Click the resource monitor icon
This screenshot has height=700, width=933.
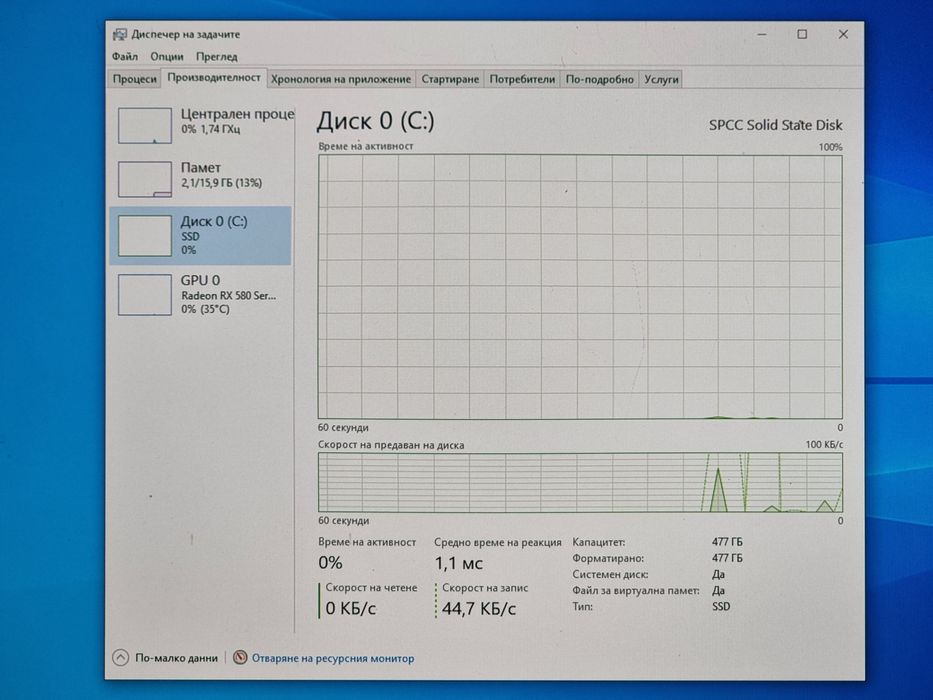(240, 658)
